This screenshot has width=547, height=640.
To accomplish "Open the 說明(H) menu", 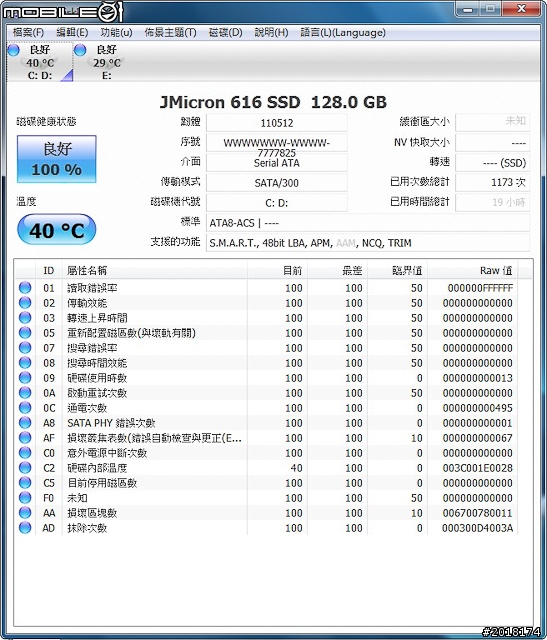I will (271, 32).
